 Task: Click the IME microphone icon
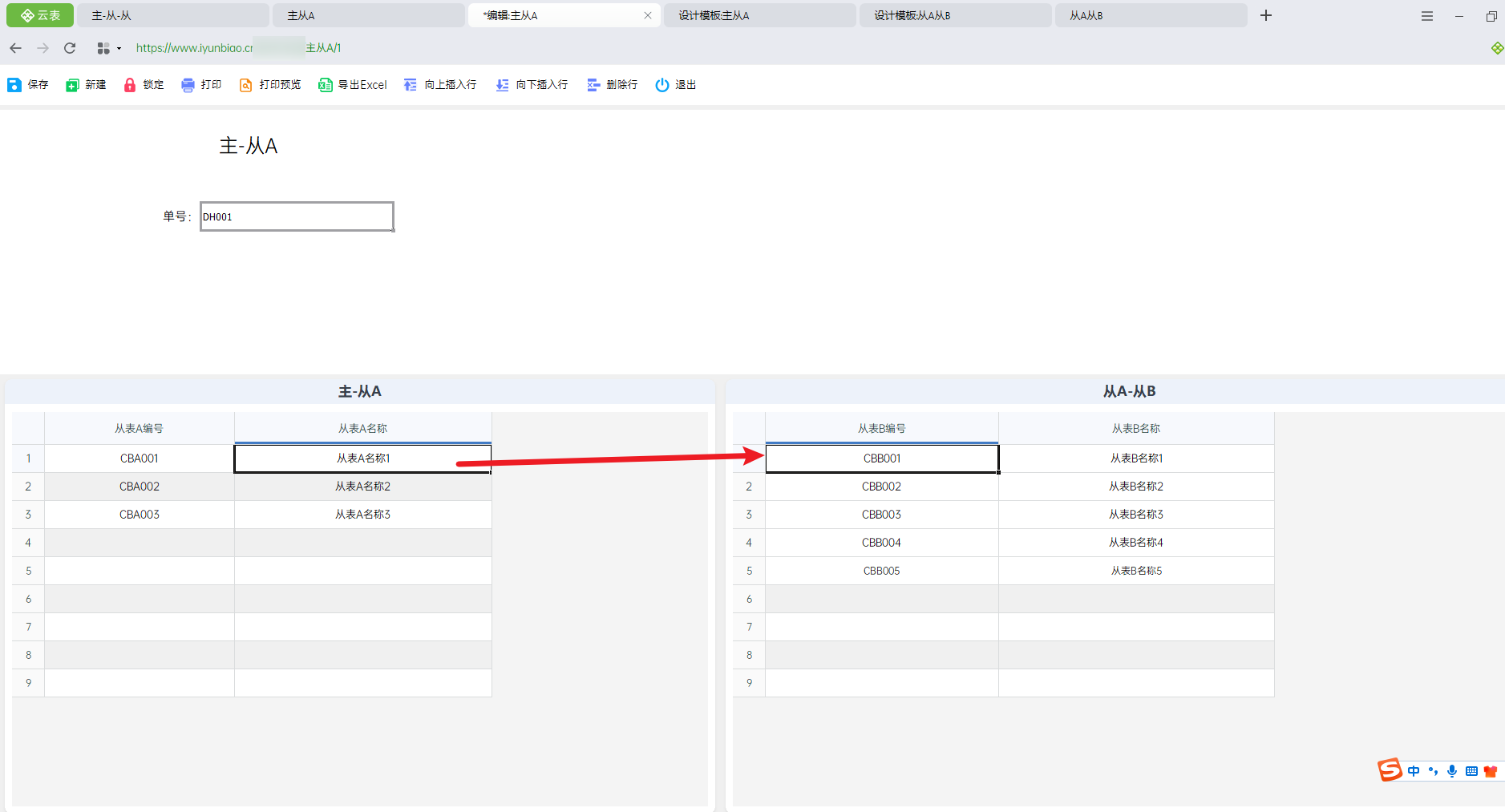point(1452,771)
